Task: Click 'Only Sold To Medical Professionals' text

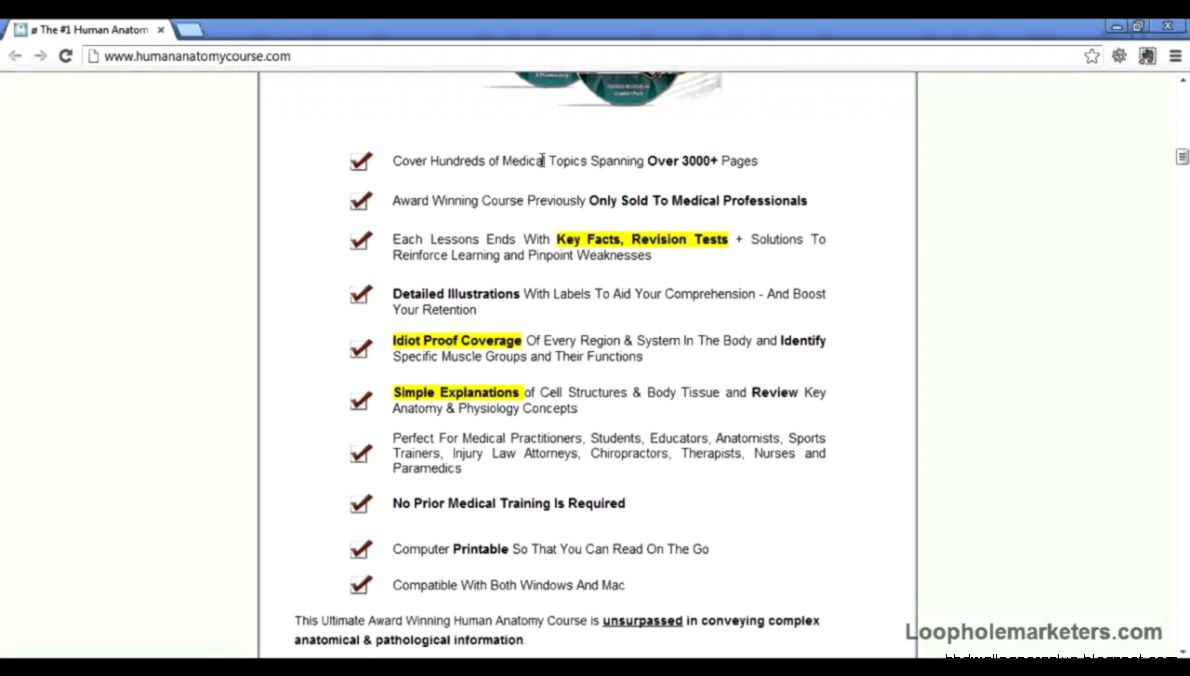Action: [x=698, y=200]
